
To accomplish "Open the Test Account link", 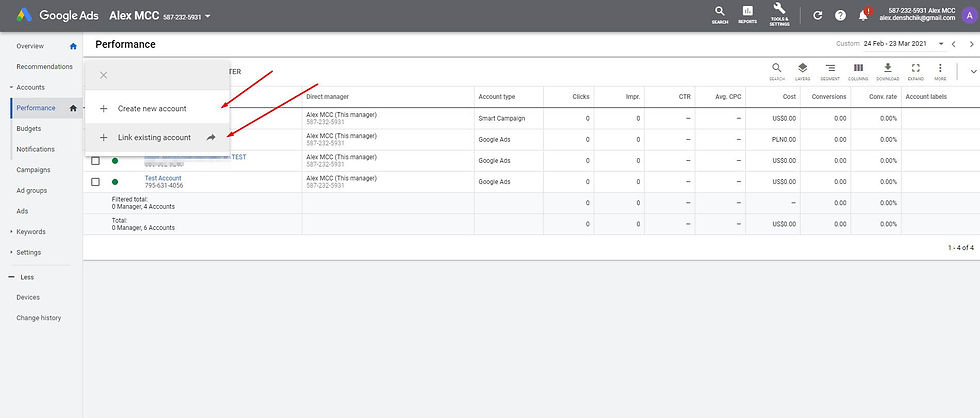I will (x=163, y=179).
